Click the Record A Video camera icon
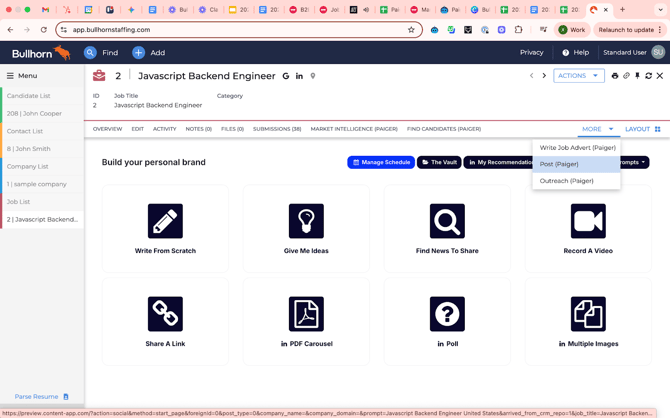 pyautogui.click(x=588, y=221)
